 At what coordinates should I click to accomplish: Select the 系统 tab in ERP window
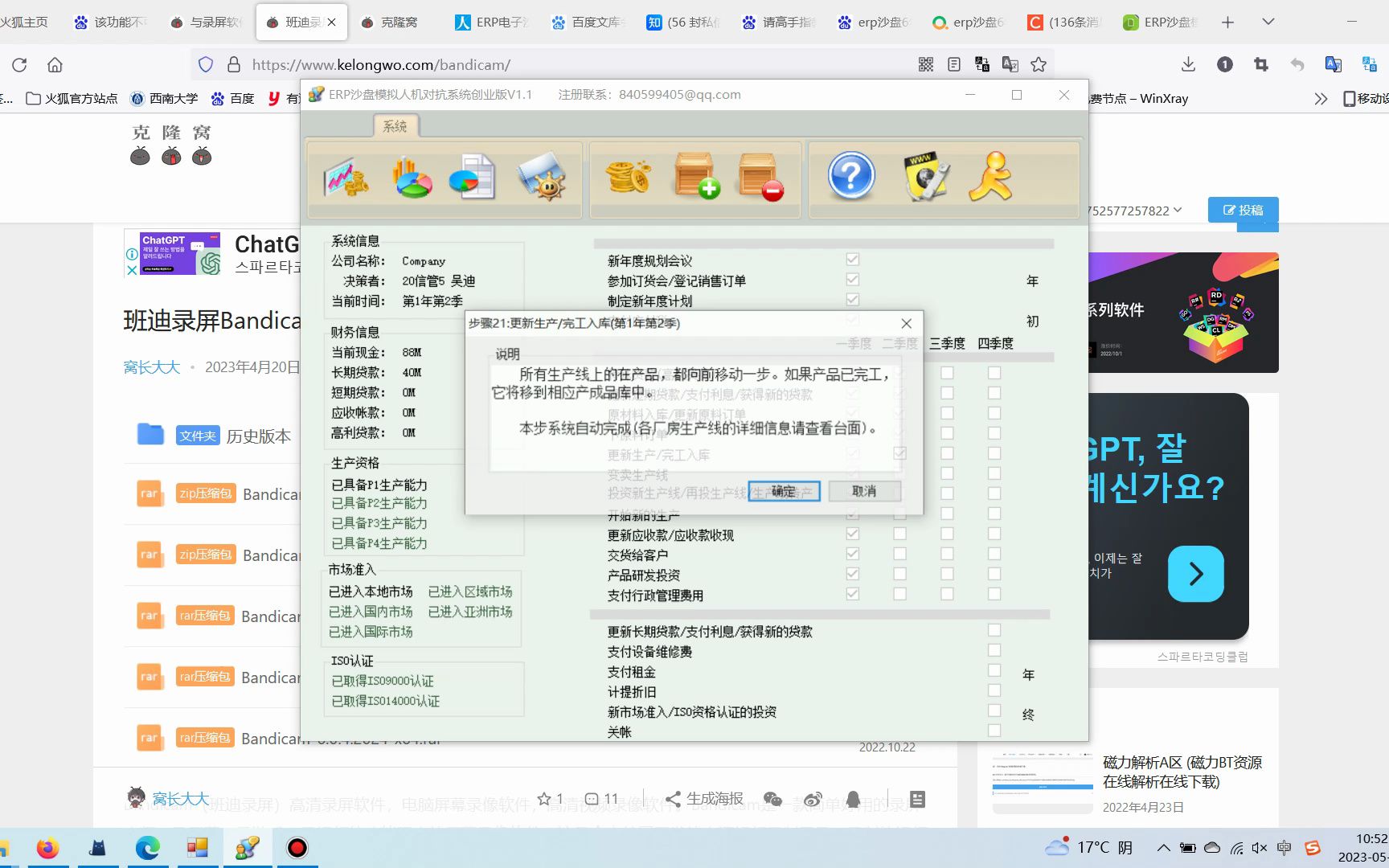[x=395, y=126]
